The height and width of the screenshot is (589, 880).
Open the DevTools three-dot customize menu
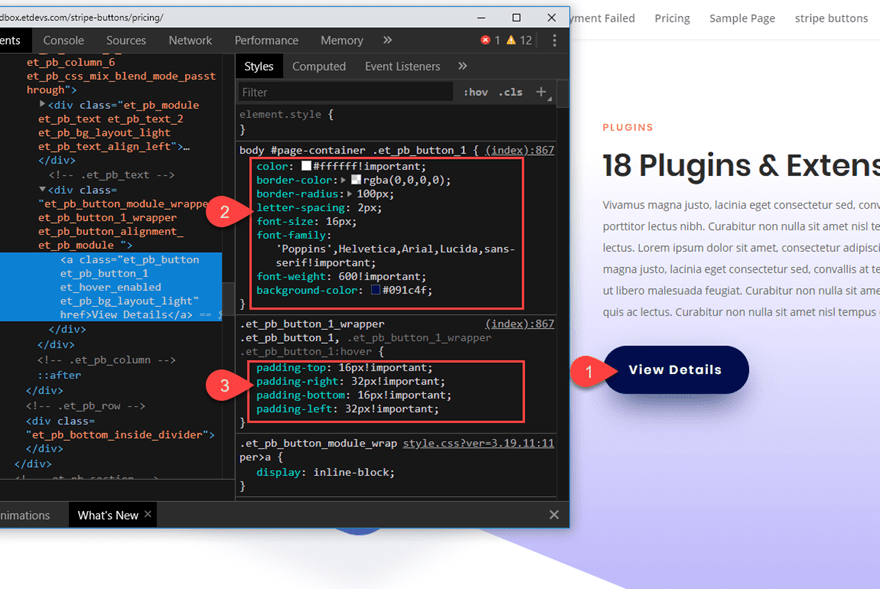554,40
